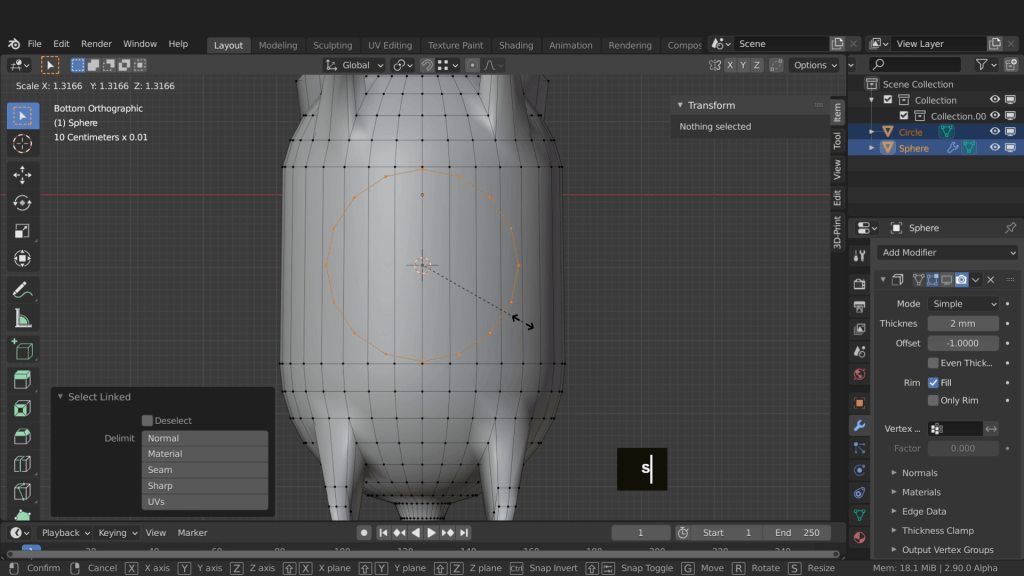Open the Add Modifier dropdown
This screenshot has height=576, width=1024.
tap(948, 253)
